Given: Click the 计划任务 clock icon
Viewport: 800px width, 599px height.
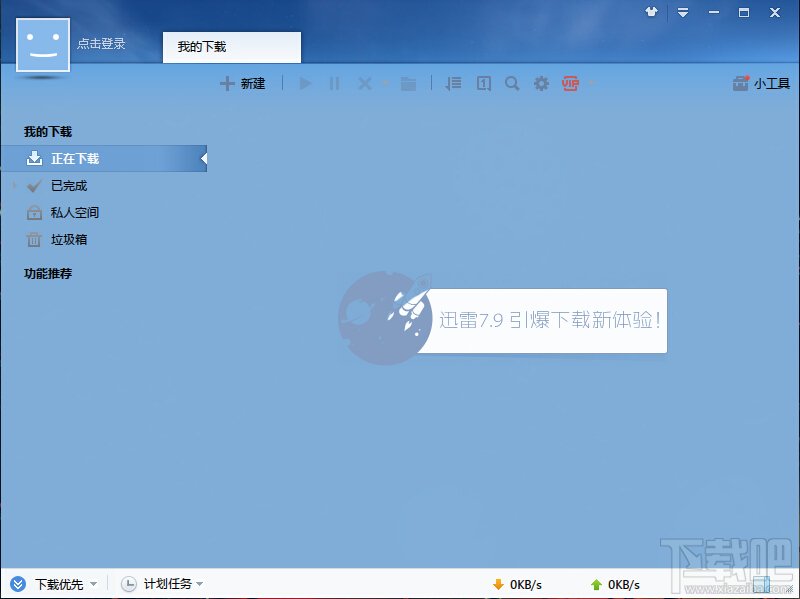Looking at the screenshot, I should (129, 584).
